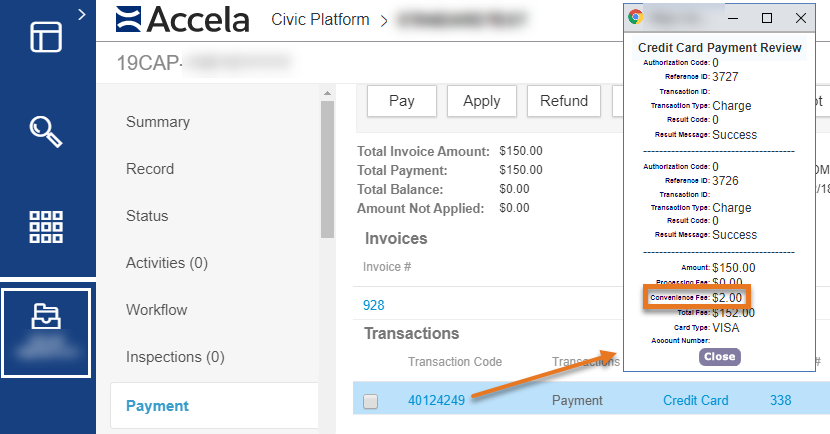Open the Status section
830x434 pixels.
point(147,216)
